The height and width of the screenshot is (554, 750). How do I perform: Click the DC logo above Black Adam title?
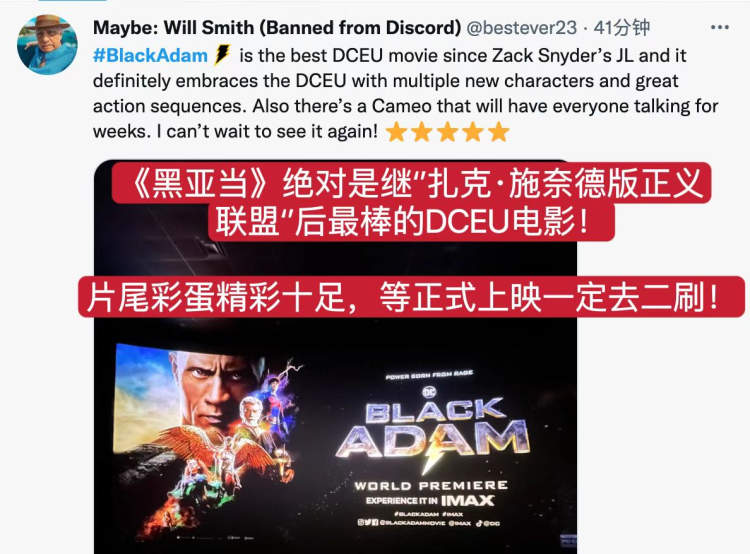pyautogui.click(x=430, y=392)
